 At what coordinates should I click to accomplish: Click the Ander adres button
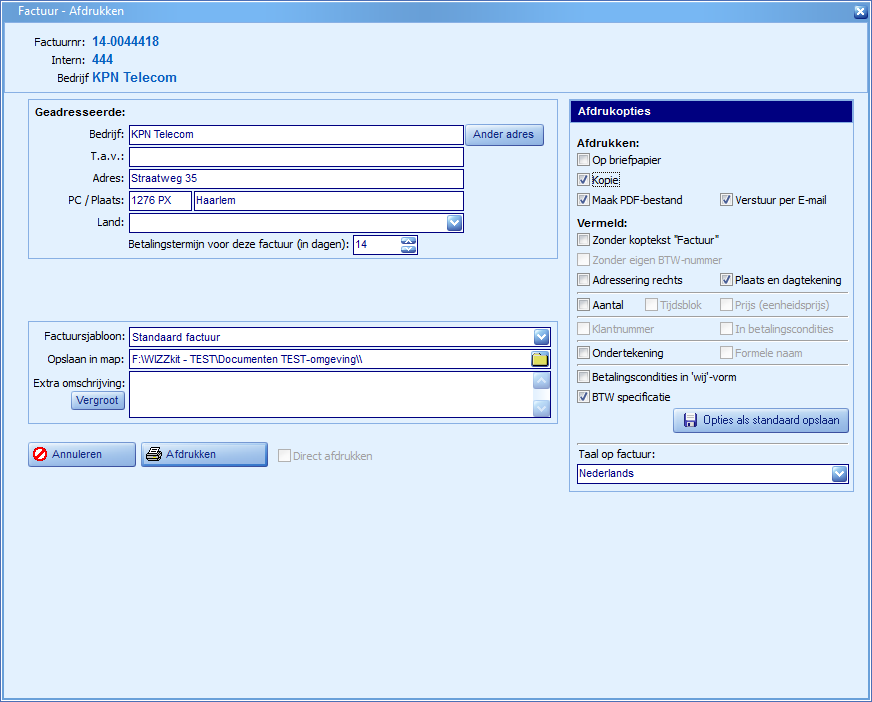504,135
